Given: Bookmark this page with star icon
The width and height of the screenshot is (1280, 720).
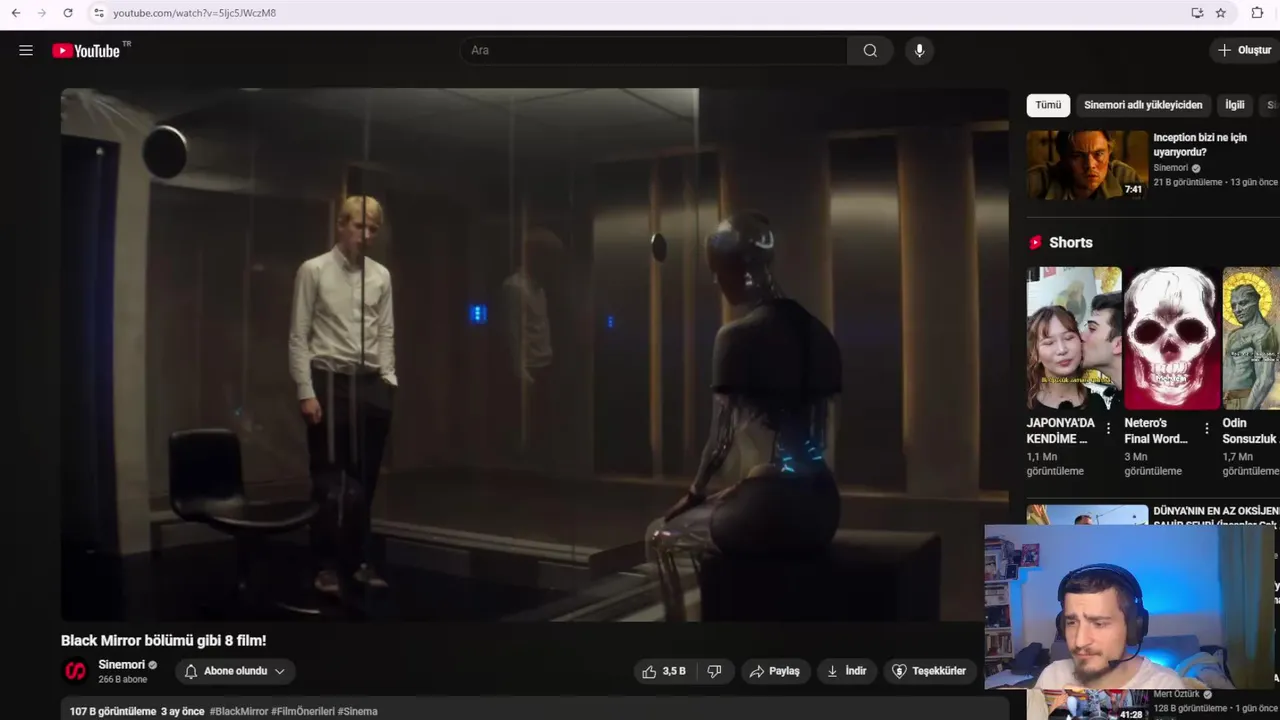Looking at the screenshot, I should pyautogui.click(x=1221, y=13).
